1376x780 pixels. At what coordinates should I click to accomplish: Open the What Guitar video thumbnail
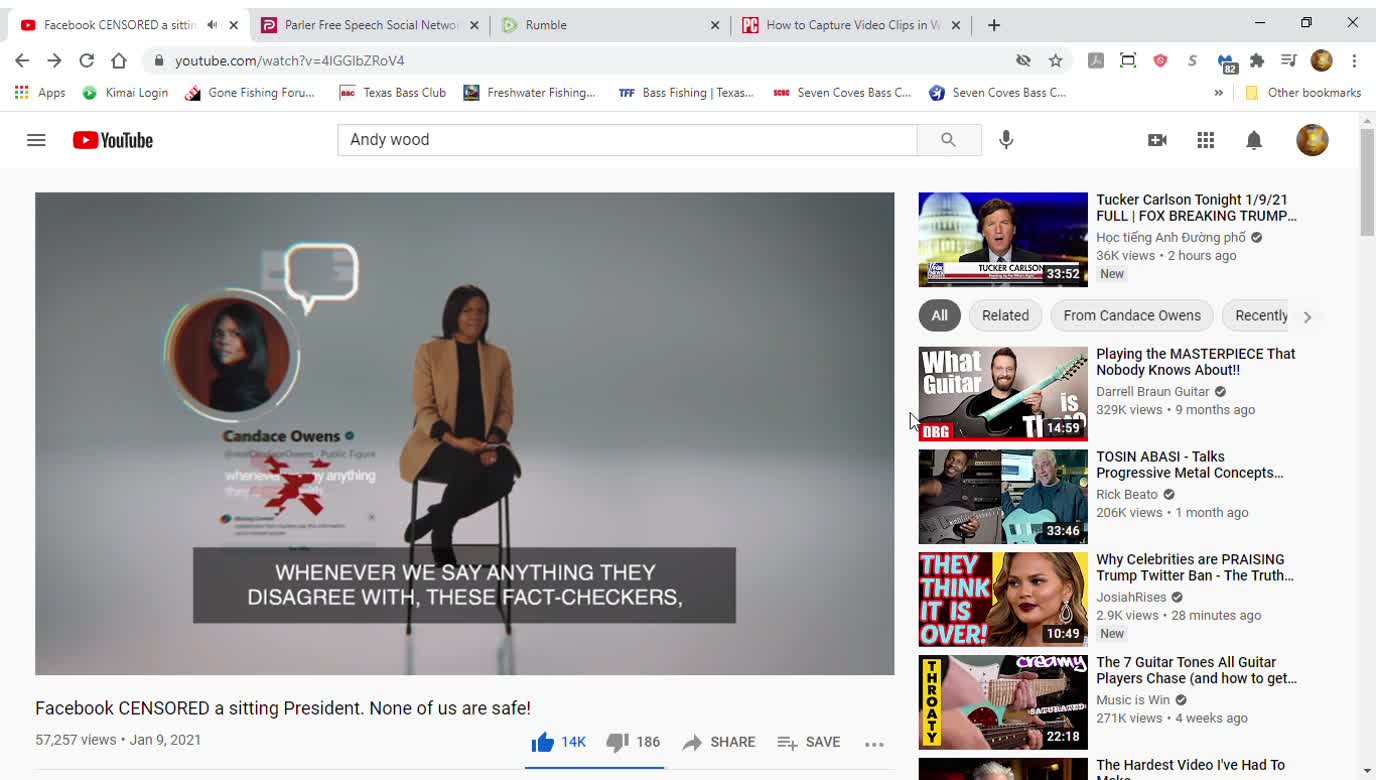1003,394
